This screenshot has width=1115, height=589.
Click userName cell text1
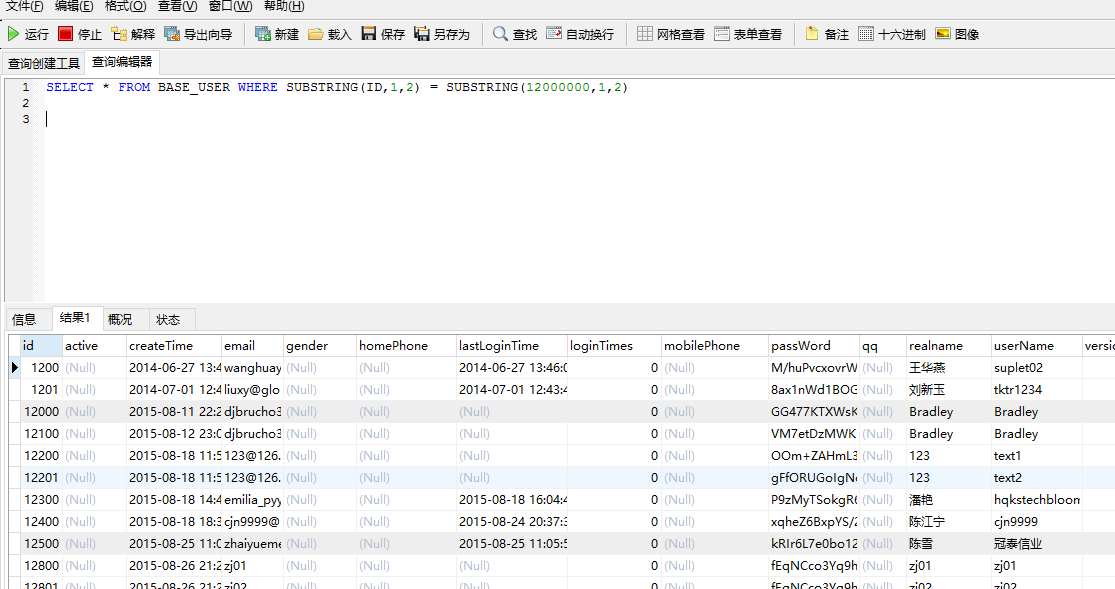(x=1037, y=456)
